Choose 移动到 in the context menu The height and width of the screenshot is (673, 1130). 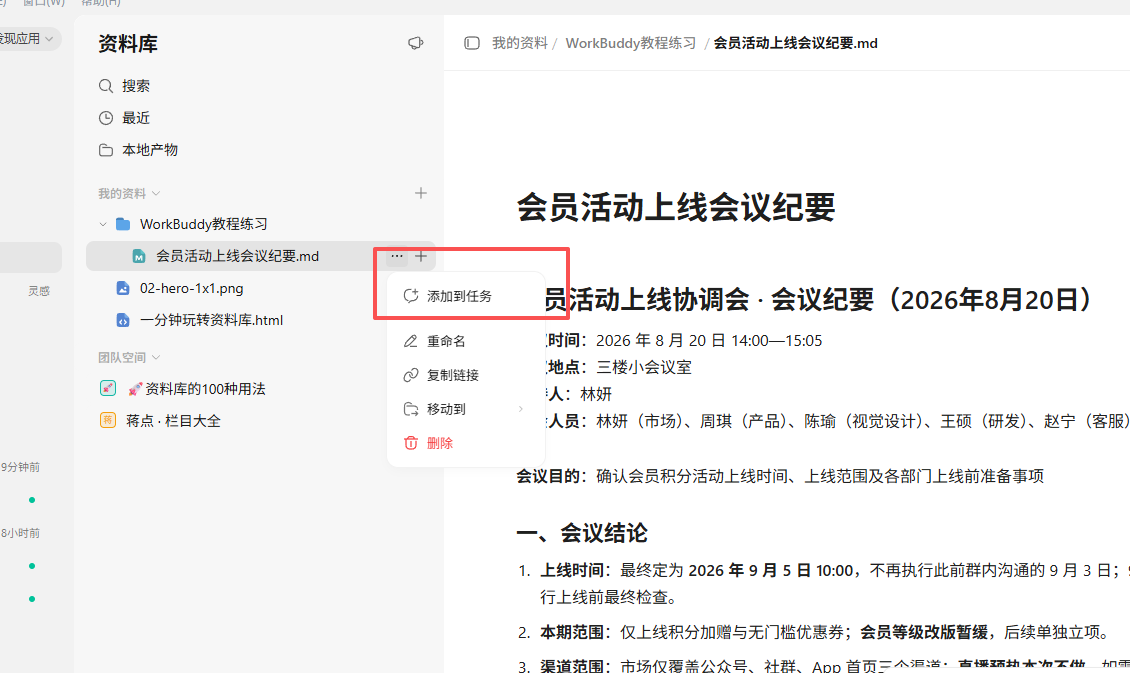click(466, 409)
